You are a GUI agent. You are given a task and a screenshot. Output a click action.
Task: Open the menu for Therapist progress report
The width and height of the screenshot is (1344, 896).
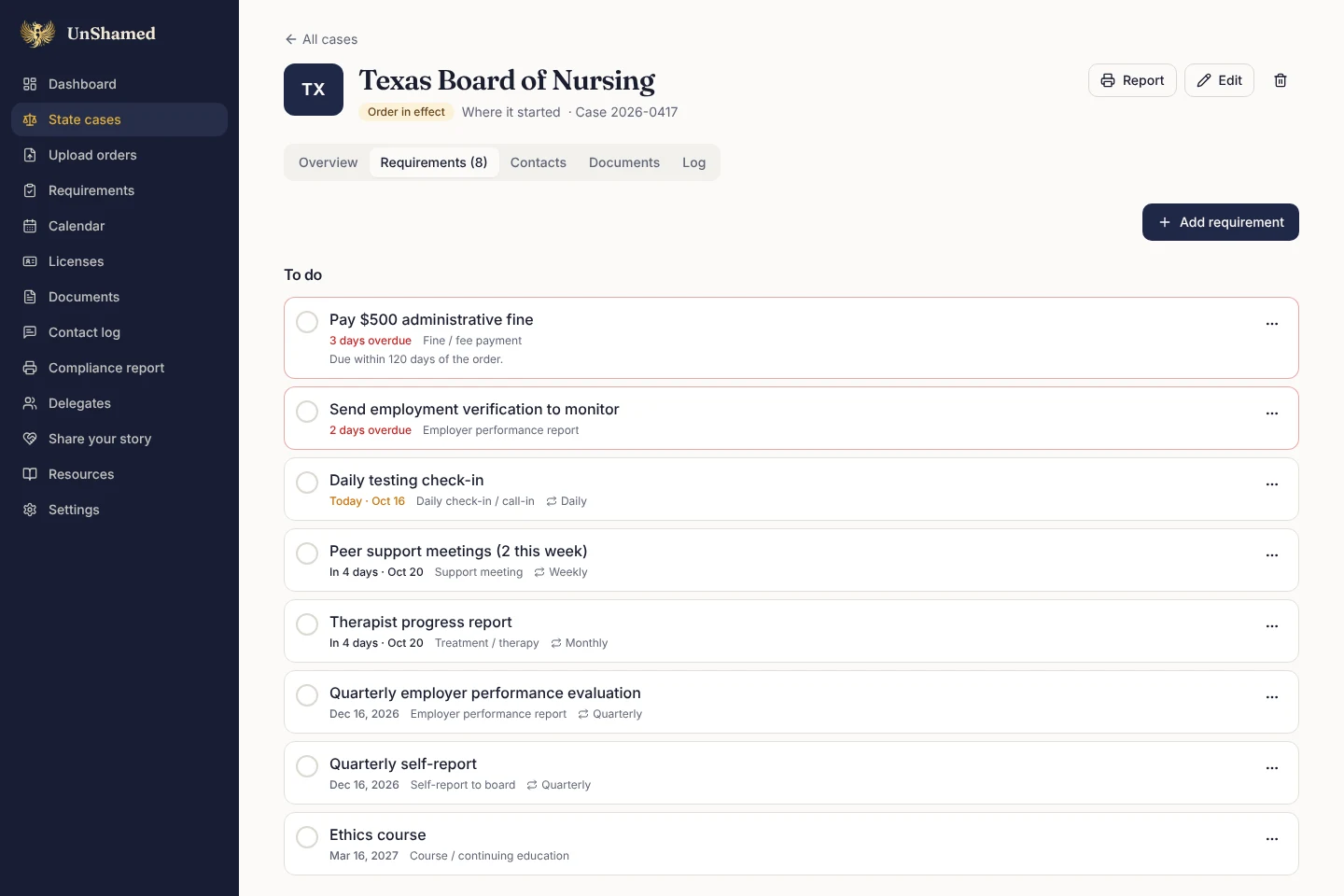(x=1272, y=626)
